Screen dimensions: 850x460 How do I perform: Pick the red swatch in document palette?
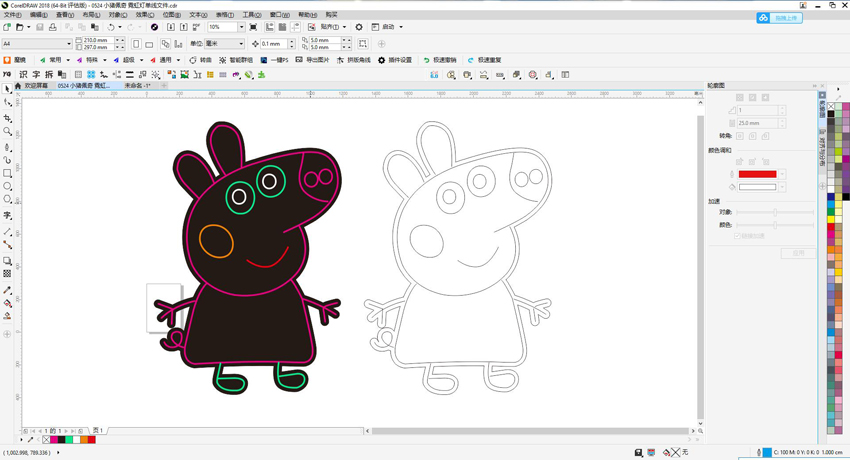coord(92,439)
